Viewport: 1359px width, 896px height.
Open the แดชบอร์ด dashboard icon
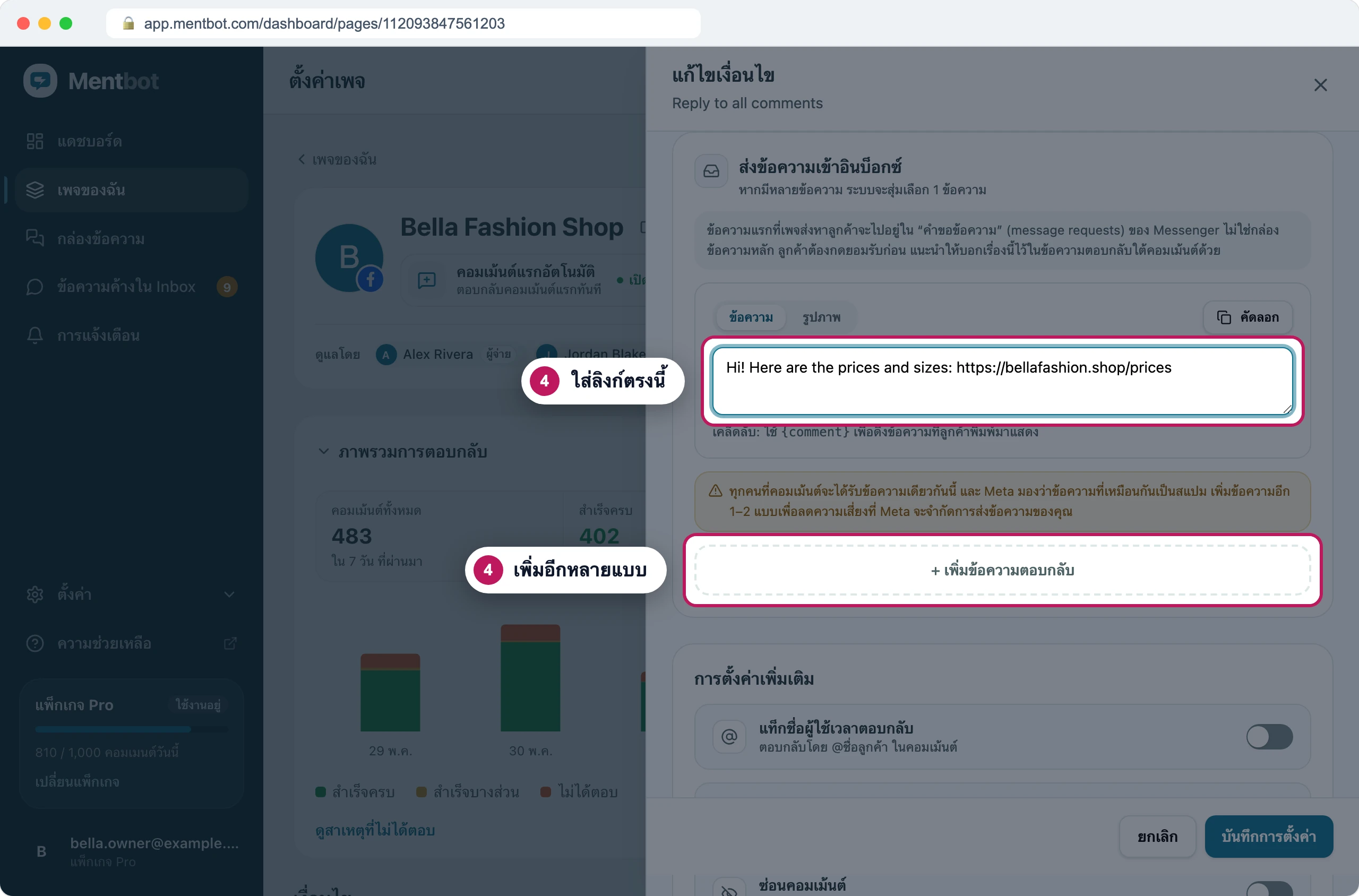[x=35, y=141]
